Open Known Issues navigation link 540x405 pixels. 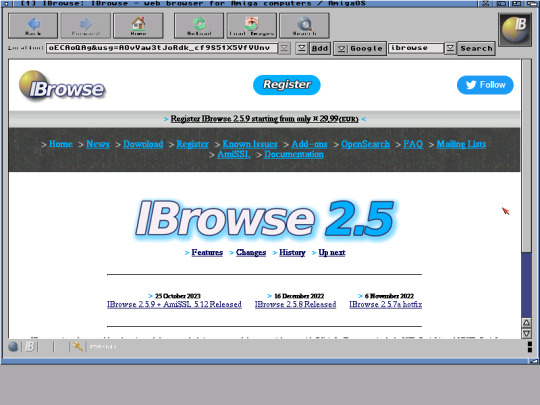[x=250, y=144]
